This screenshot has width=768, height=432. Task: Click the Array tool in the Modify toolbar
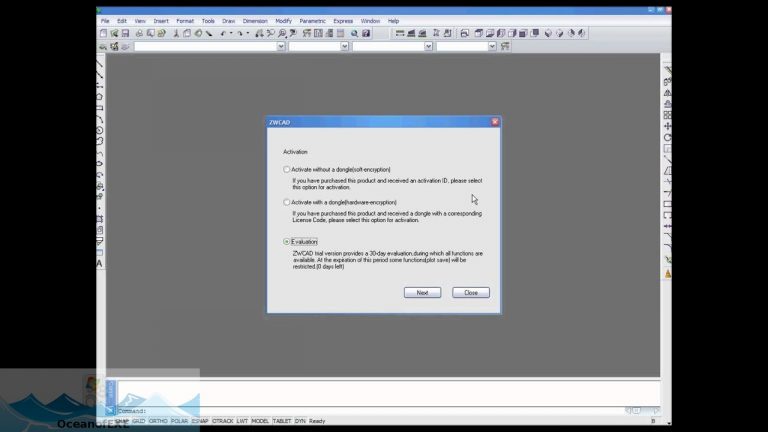pos(667,115)
